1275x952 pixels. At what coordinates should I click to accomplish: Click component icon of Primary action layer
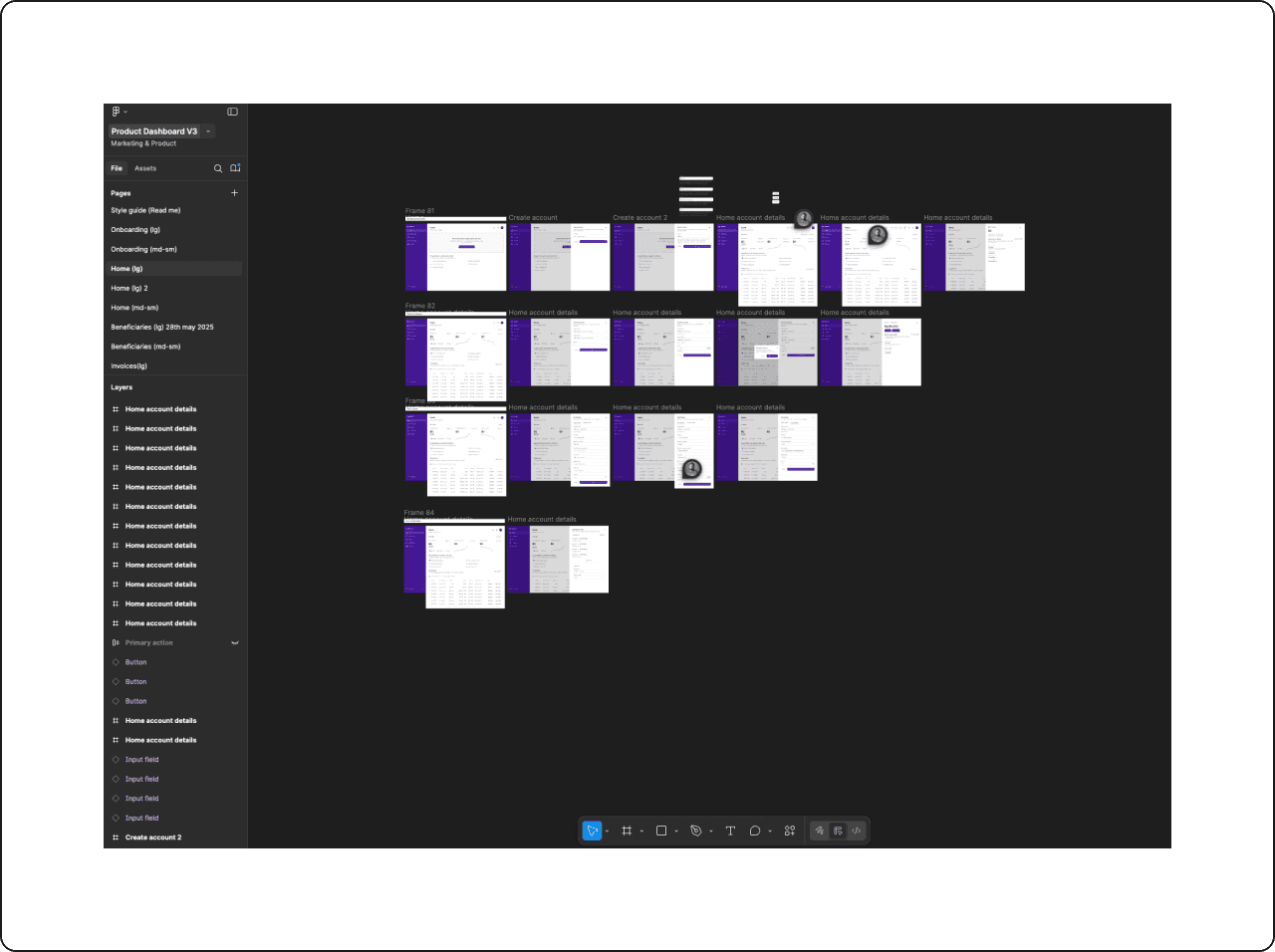point(116,643)
